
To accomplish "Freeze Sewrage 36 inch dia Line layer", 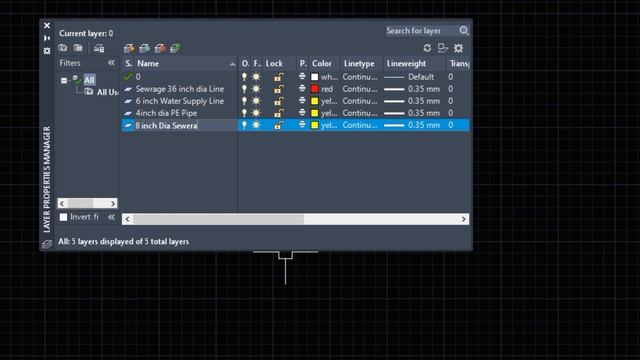I will [x=256, y=89].
